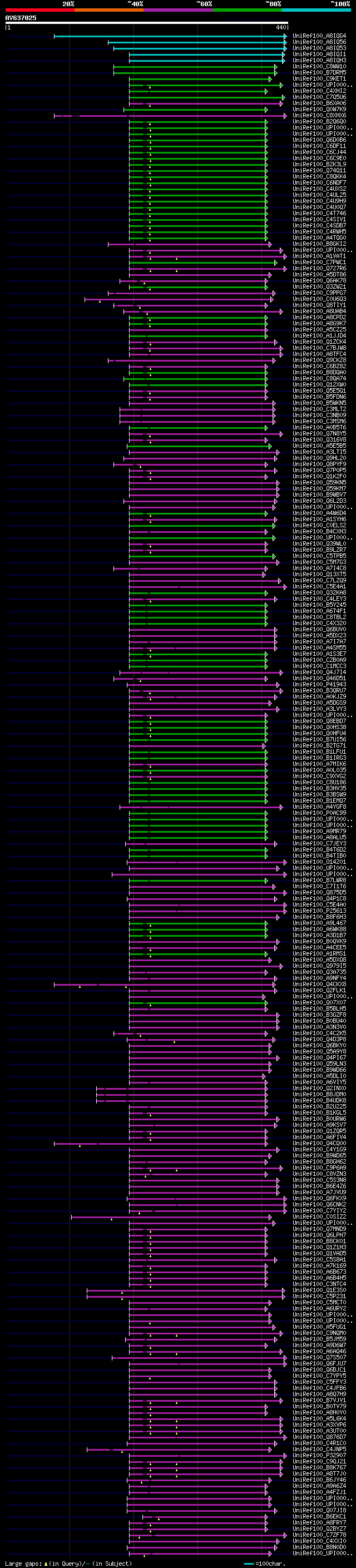Open the UniRef100_Q727R6 entry

point(319,269)
